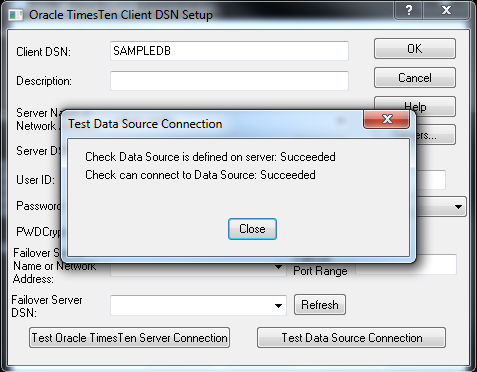Click the empty Description text field

229,81
